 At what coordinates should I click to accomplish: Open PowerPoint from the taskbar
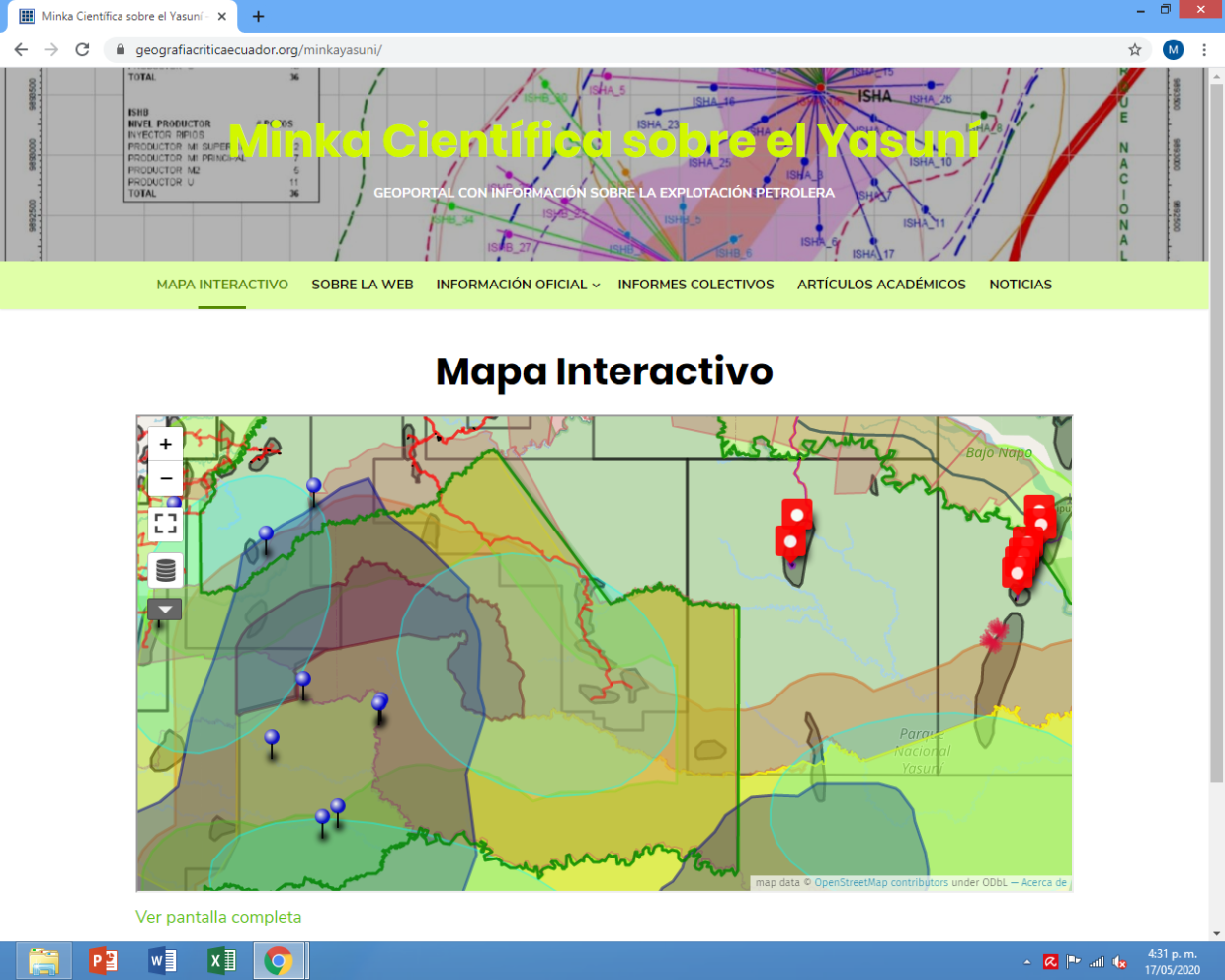[103, 960]
